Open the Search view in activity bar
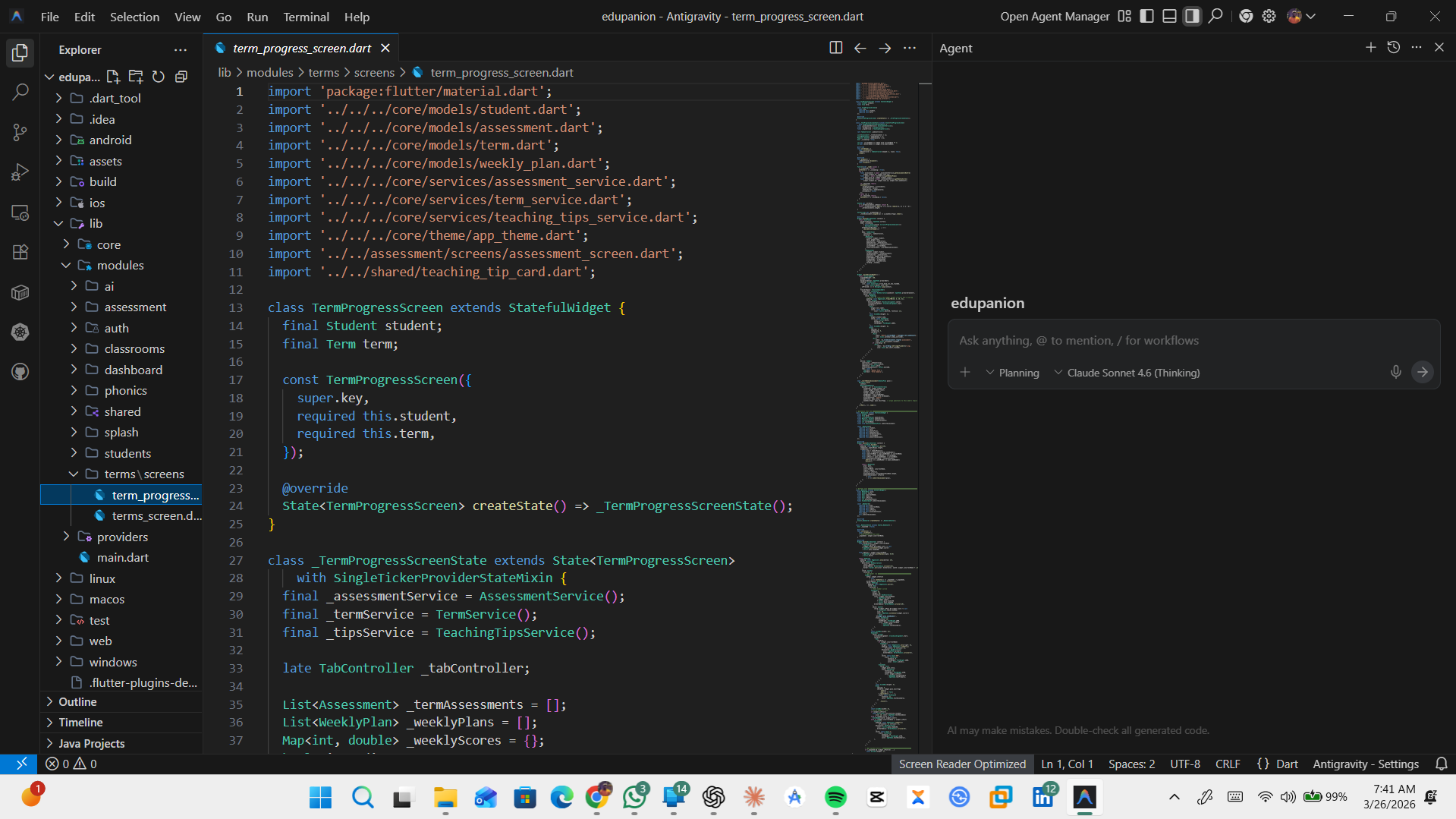Viewport: 1456px width, 819px height. click(20, 93)
